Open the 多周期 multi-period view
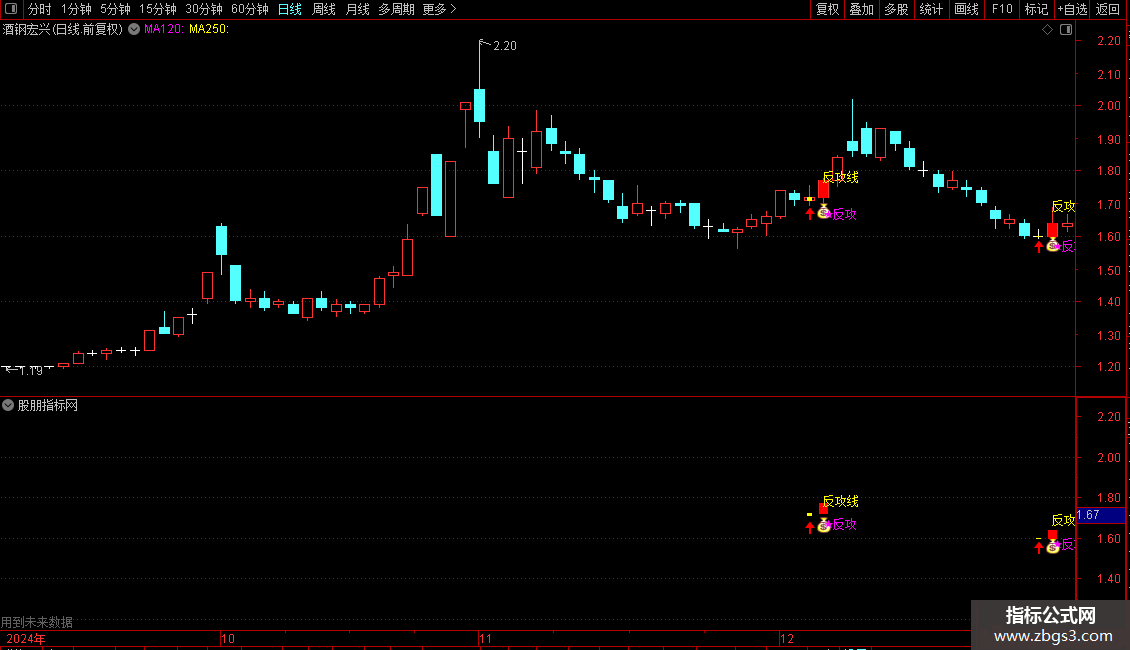The width and height of the screenshot is (1130, 650). [396, 9]
